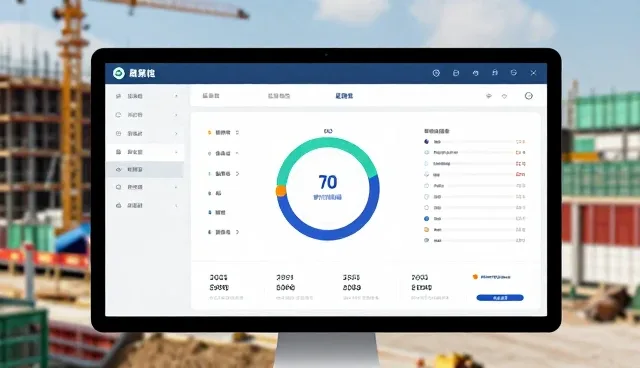Select the first row in the right-side legend list

click(475, 142)
